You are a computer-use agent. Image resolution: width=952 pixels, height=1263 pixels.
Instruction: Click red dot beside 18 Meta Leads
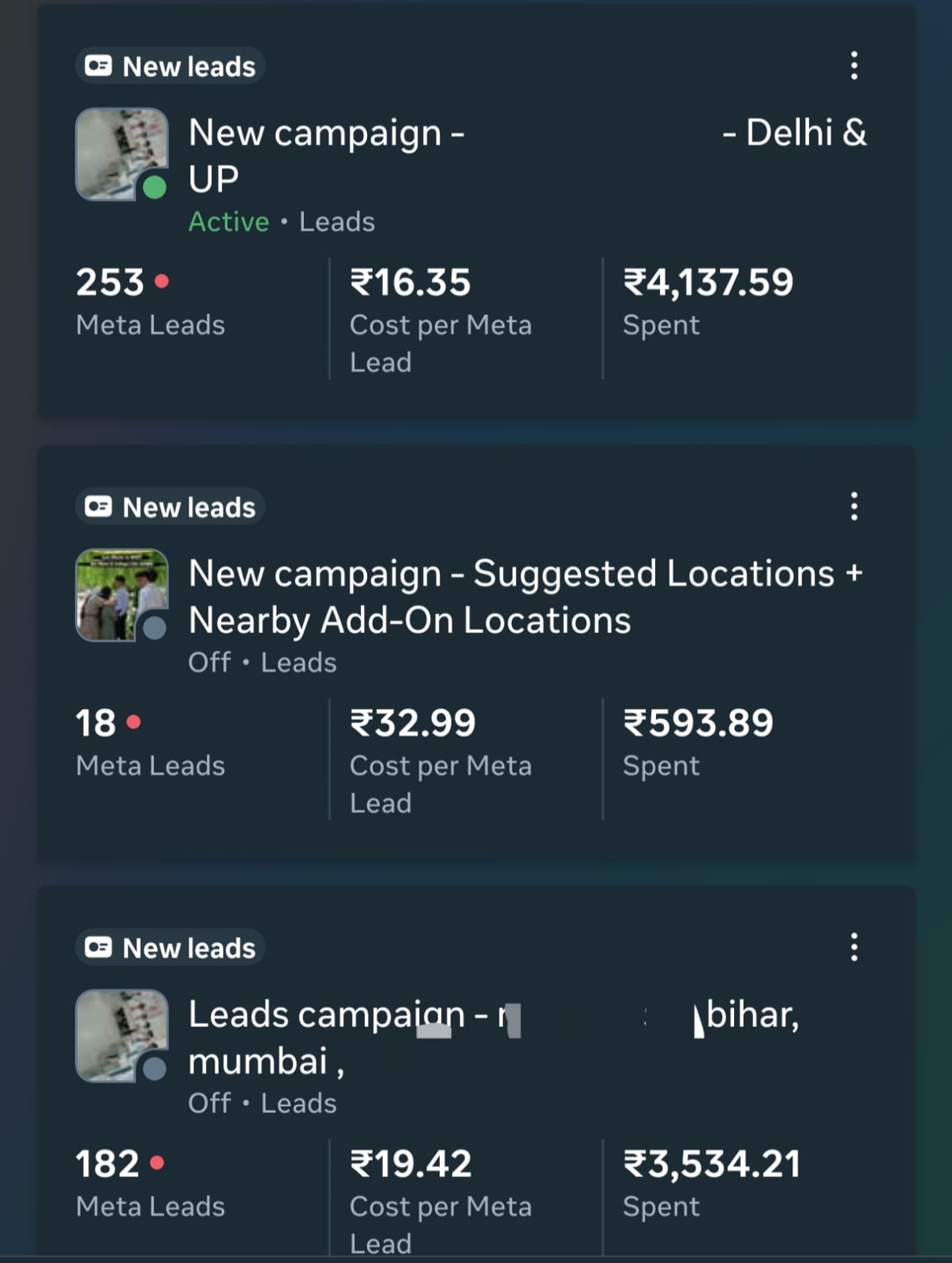[133, 721]
